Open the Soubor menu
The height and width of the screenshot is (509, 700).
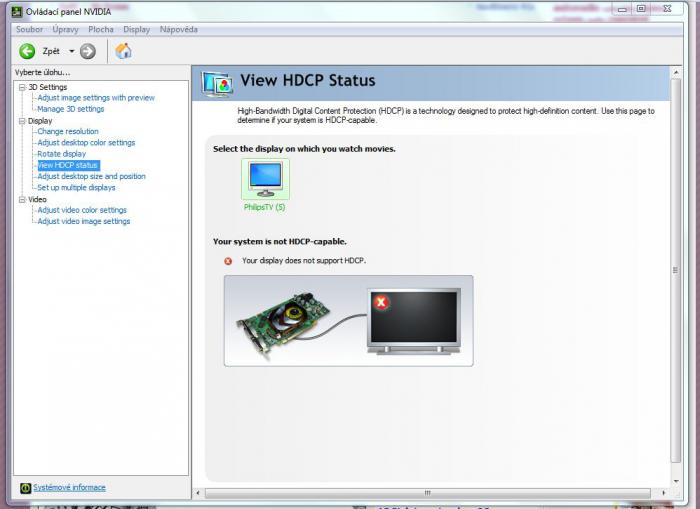29,29
